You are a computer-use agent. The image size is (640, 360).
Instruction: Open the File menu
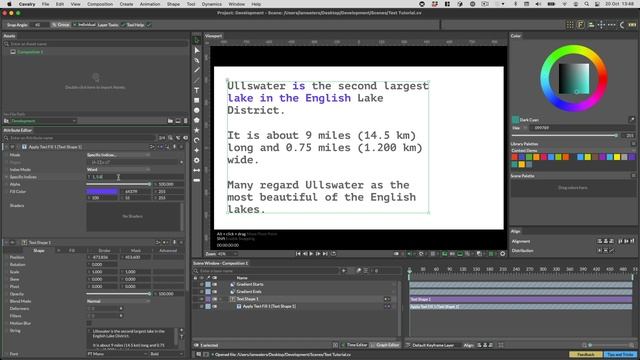click(x=45, y=4)
